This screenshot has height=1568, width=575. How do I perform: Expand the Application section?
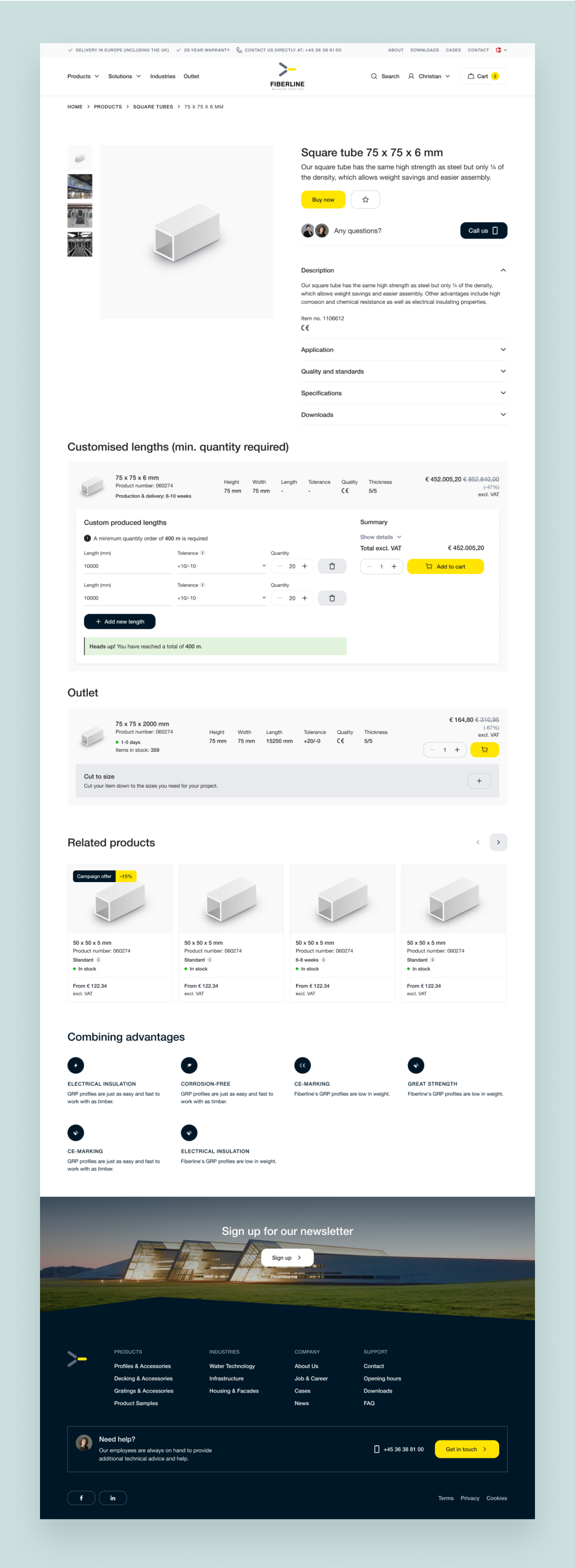(x=404, y=350)
